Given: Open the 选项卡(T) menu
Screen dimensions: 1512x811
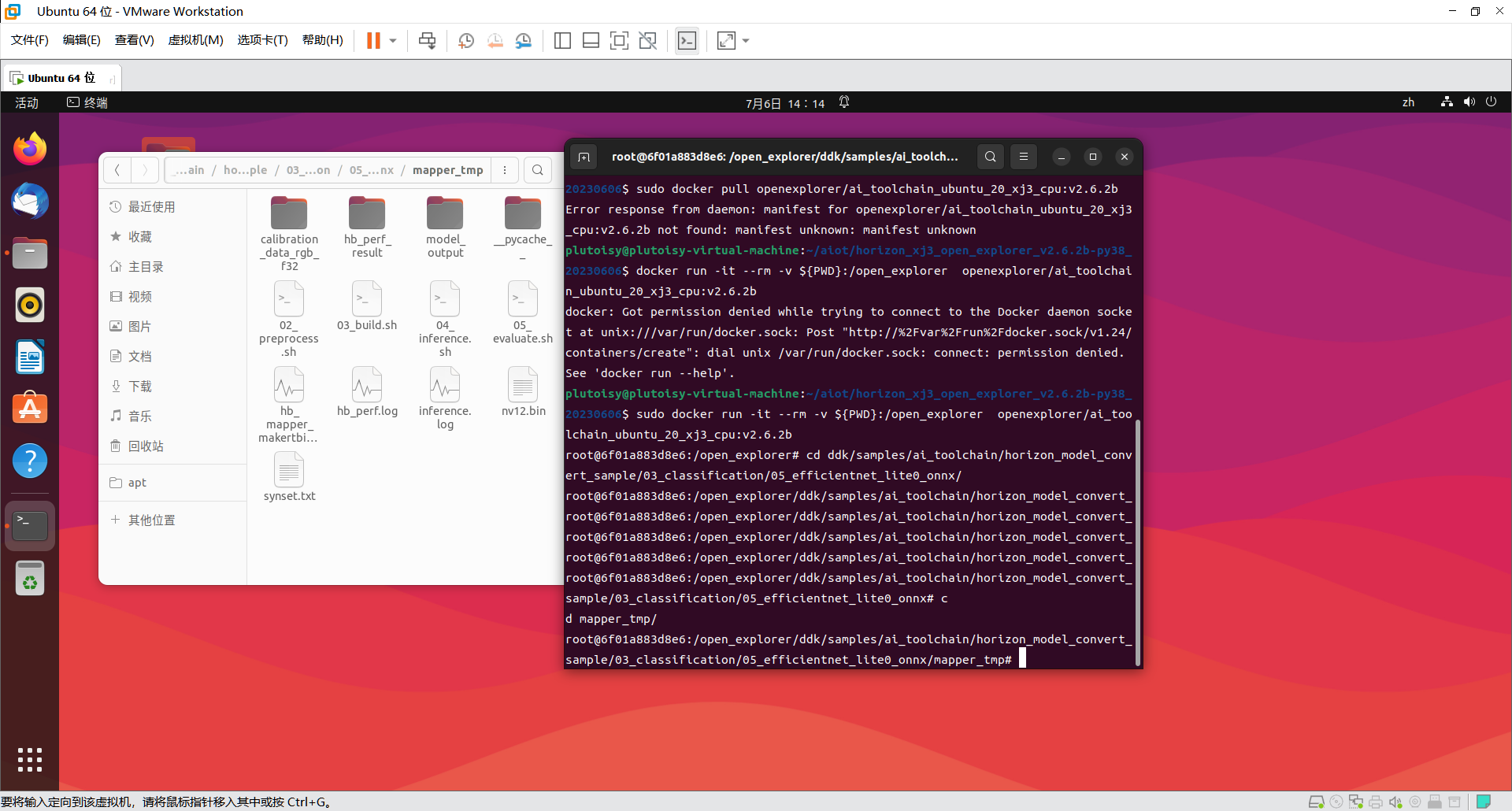Looking at the screenshot, I should coord(263,40).
